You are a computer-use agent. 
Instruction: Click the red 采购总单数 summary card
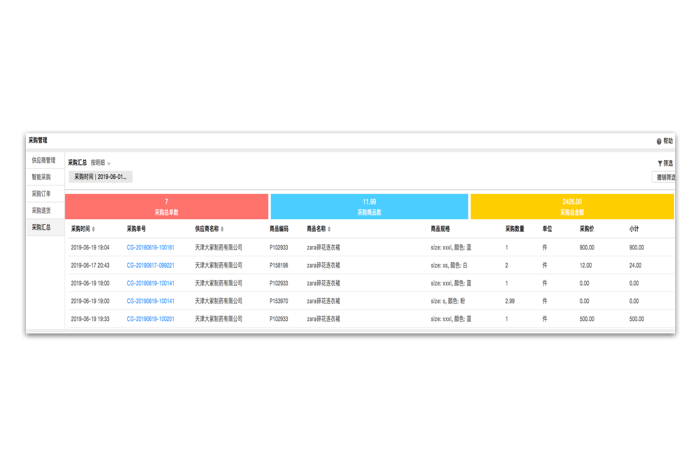click(167, 207)
